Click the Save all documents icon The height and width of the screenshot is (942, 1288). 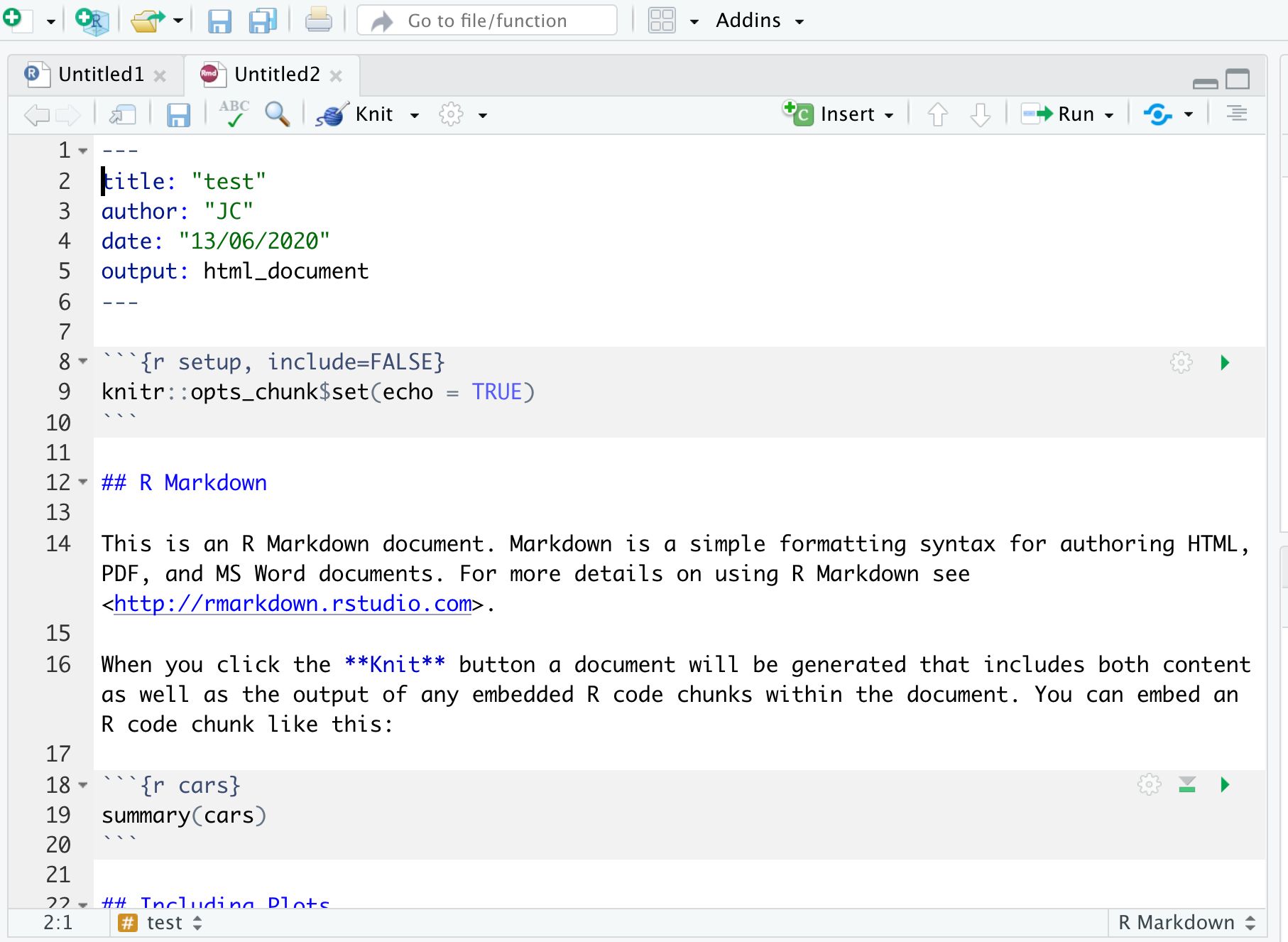[x=263, y=21]
